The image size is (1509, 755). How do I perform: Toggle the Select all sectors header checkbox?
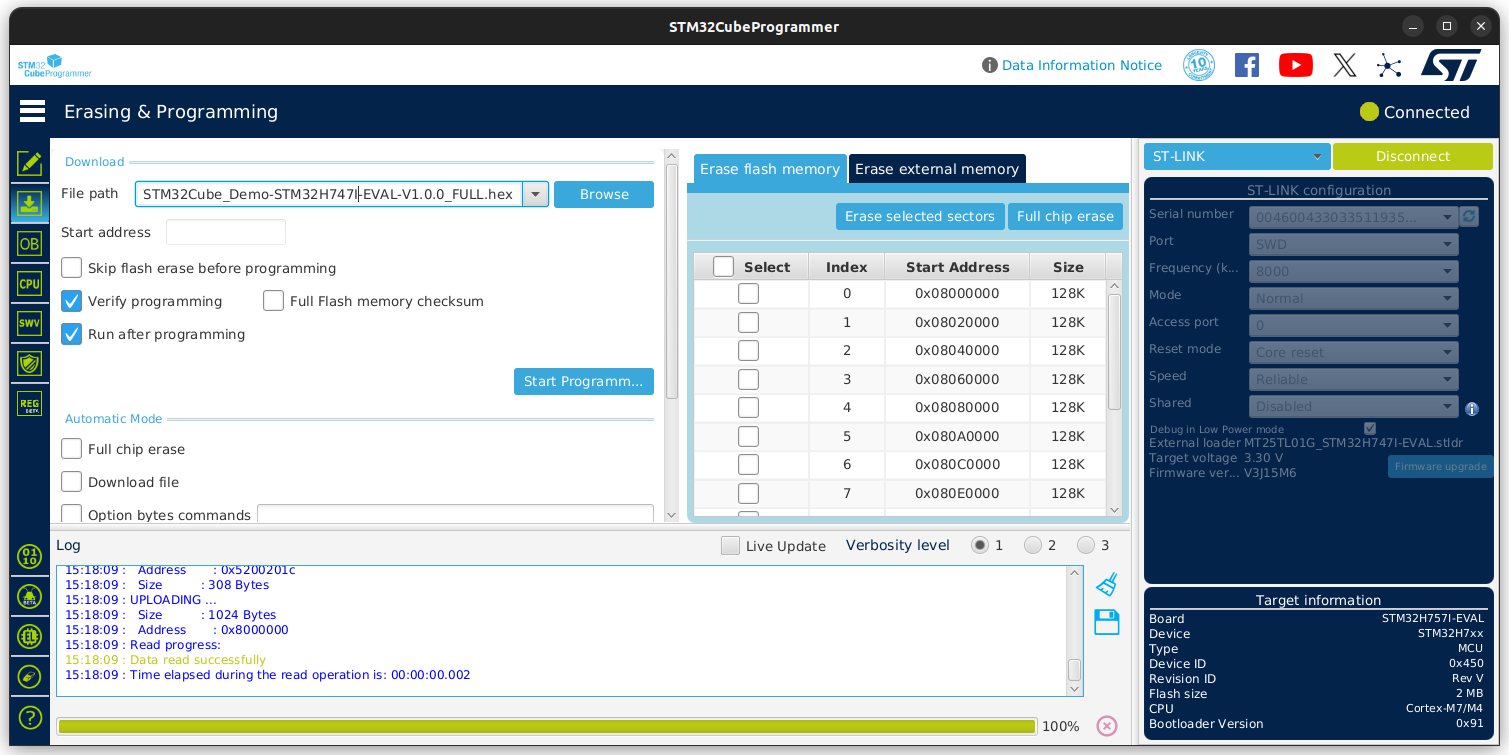click(x=723, y=267)
